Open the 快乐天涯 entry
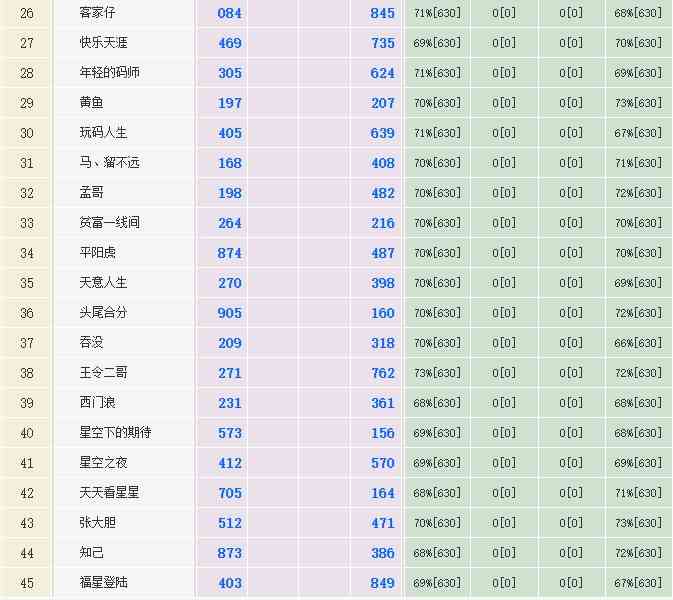 click(103, 43)
